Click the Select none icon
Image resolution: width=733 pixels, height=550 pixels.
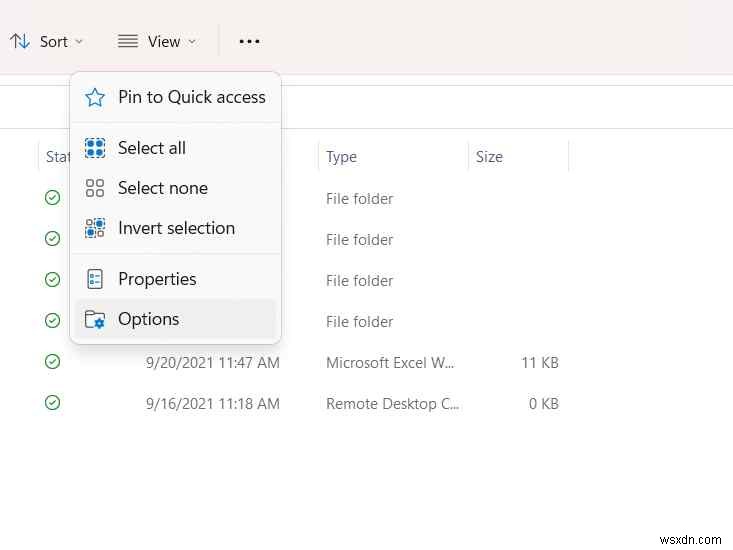click(x=95, y=188)
